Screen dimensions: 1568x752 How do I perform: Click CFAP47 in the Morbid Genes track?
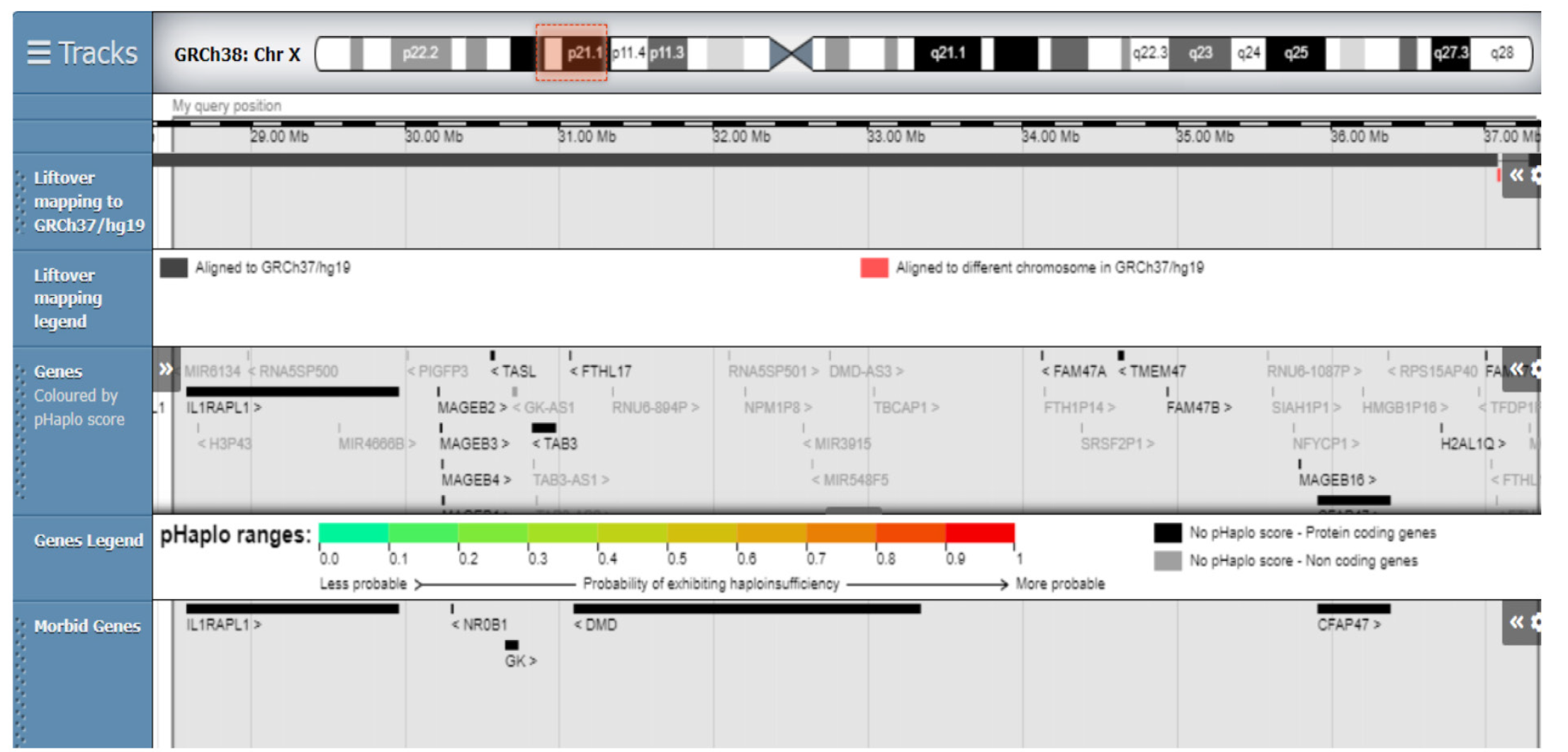[1349, 625]
